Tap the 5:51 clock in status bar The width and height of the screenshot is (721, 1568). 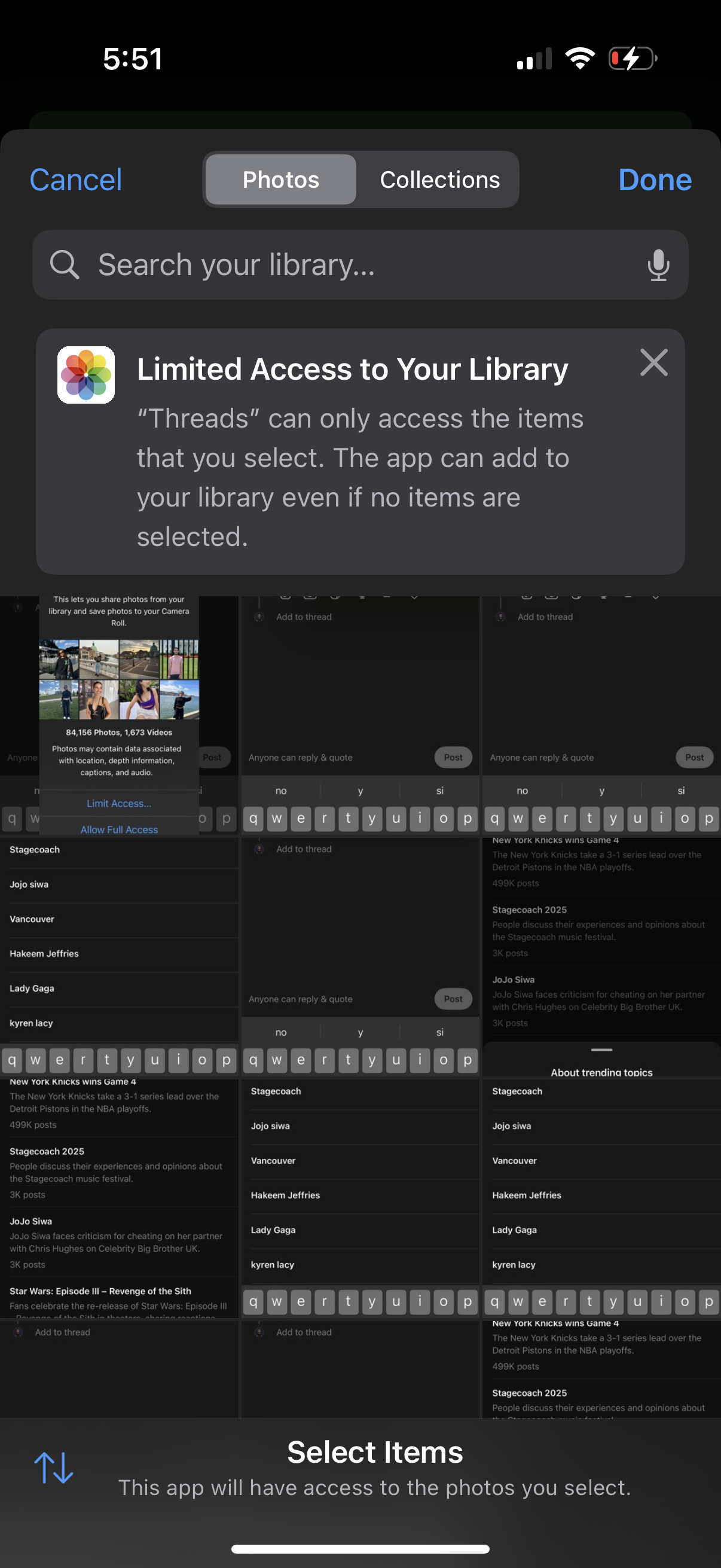133,59
